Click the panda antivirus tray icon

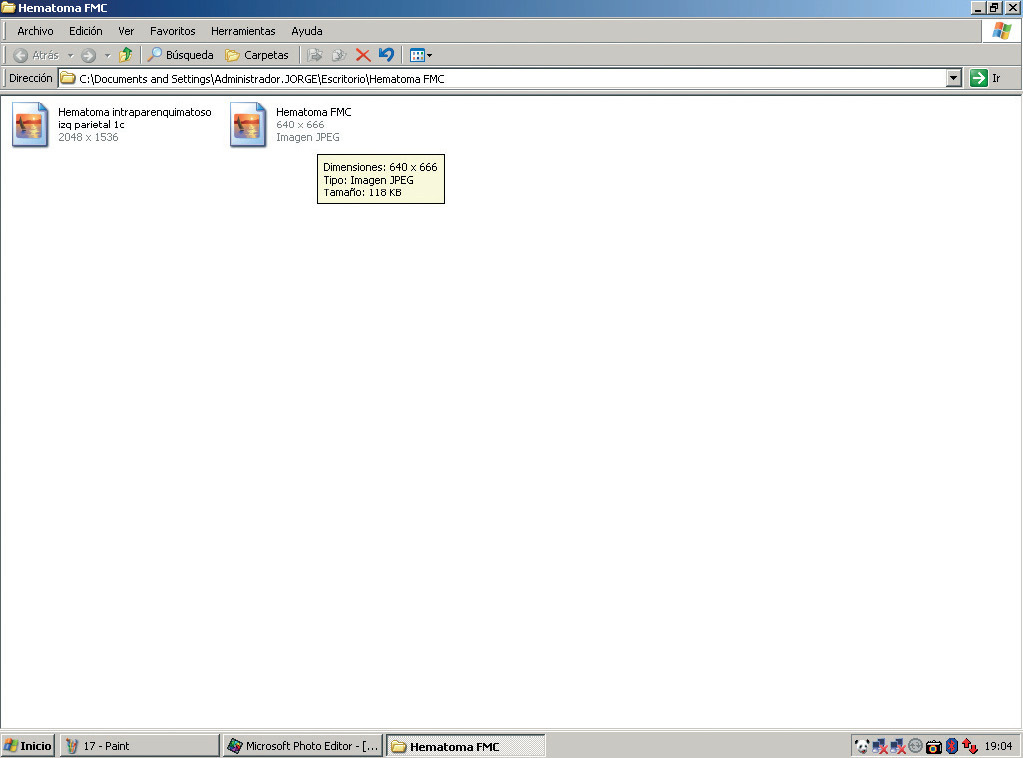(x=861, y=746)
